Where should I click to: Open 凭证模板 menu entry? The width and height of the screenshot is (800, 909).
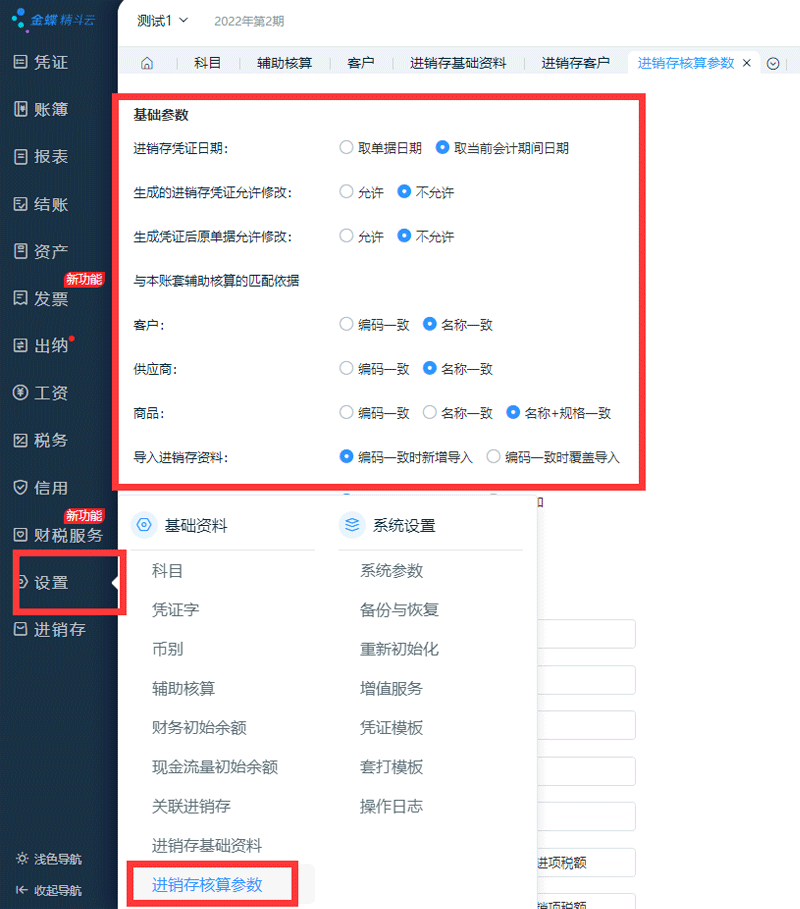coord(391,728)
